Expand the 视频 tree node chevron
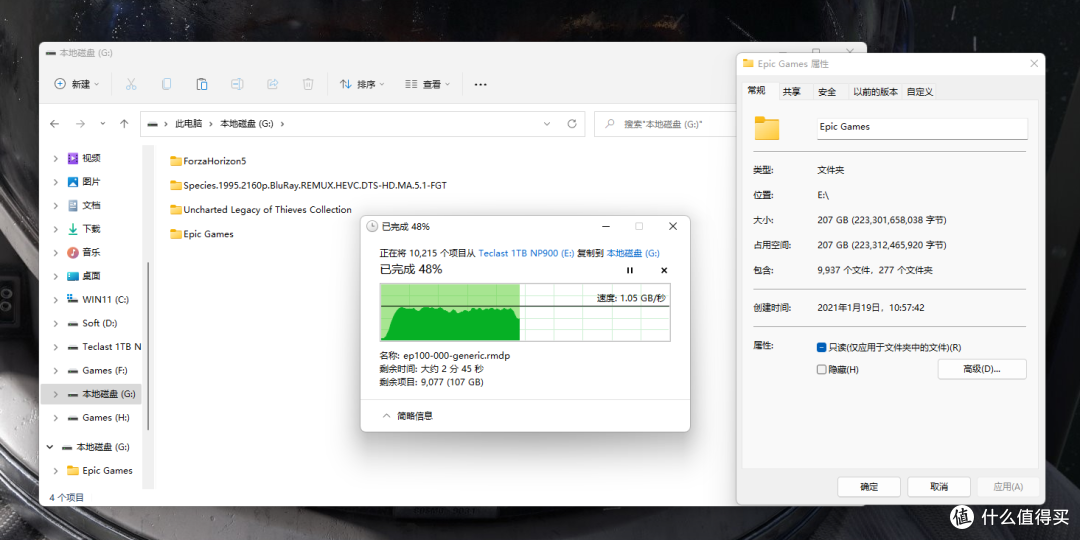The image size is (1080, 540). pos(55,158)
